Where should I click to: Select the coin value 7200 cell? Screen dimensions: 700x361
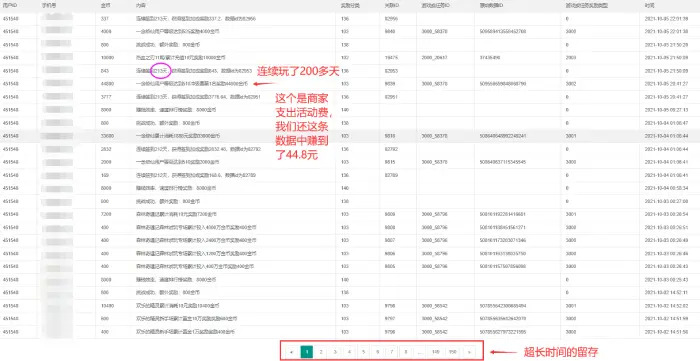pyautogui.click(x=106, y=214)
